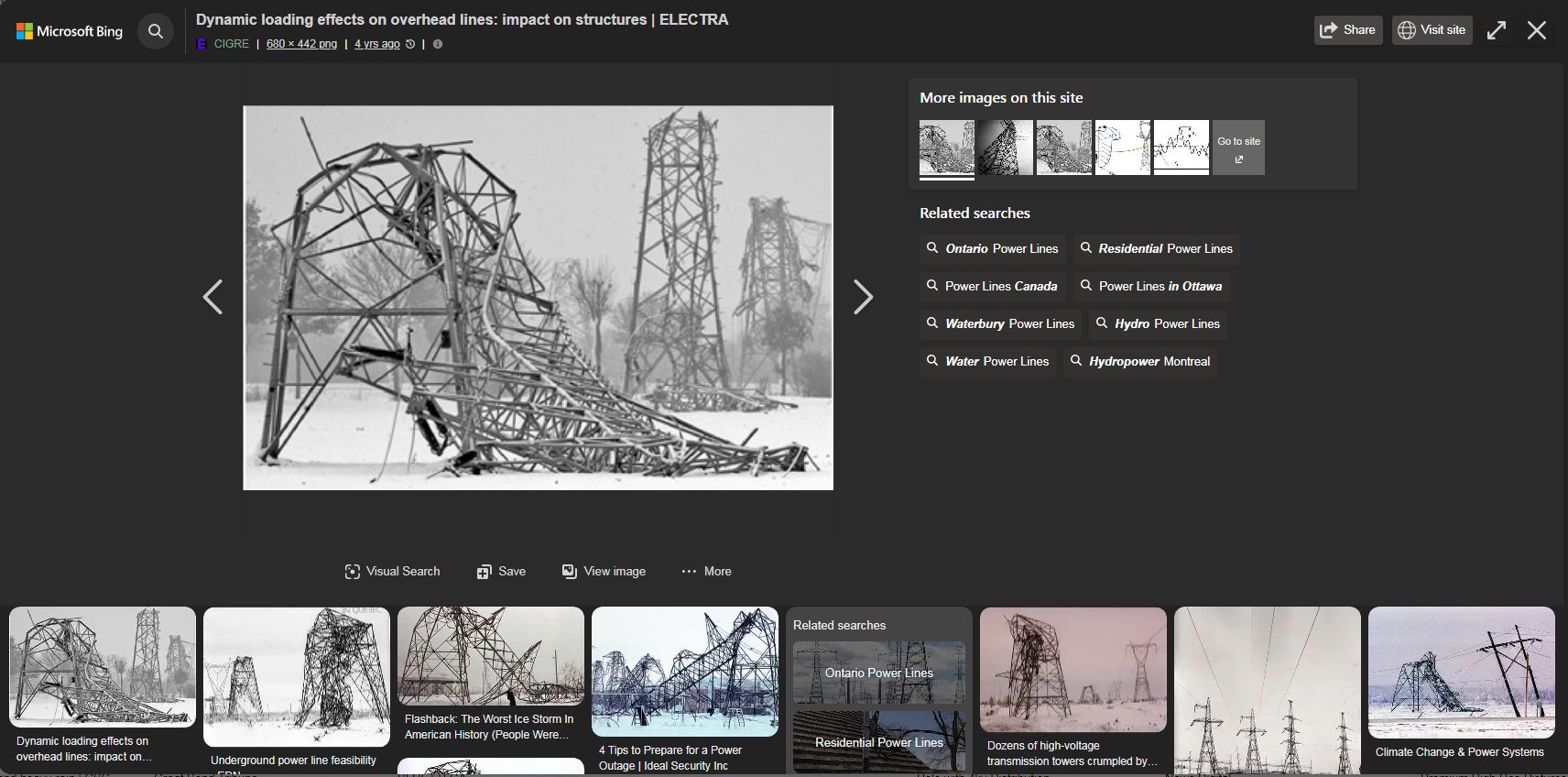Open the CIGRE source link
Image resolution: width=1568 pixels, height=777 pixels.
coord(231,44)
